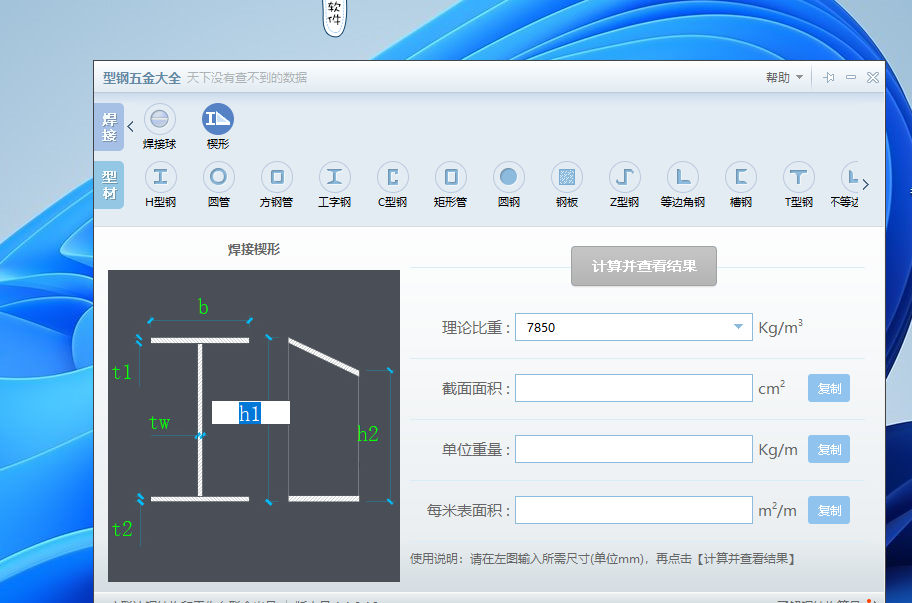Viewport: 912px width, 603px height.
Task: Choose the 等边角钢 equal angle icon
Action: coord(683,177)
